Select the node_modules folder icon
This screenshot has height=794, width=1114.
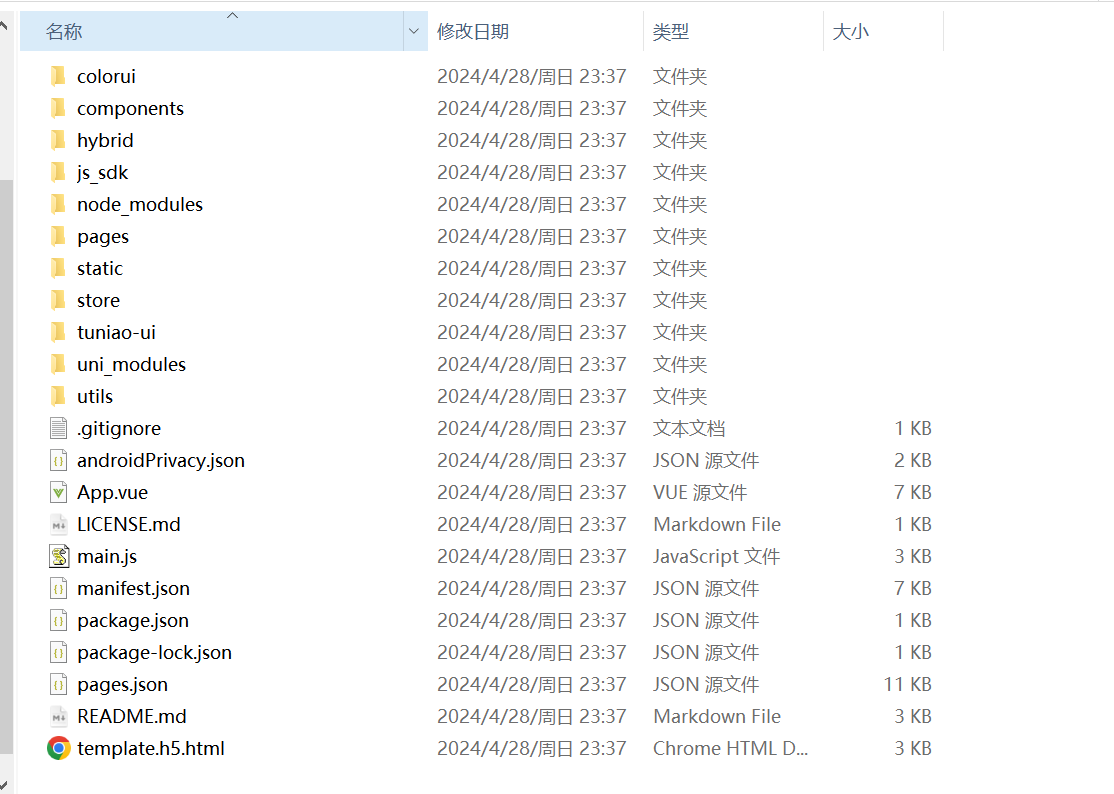(59, 204)
